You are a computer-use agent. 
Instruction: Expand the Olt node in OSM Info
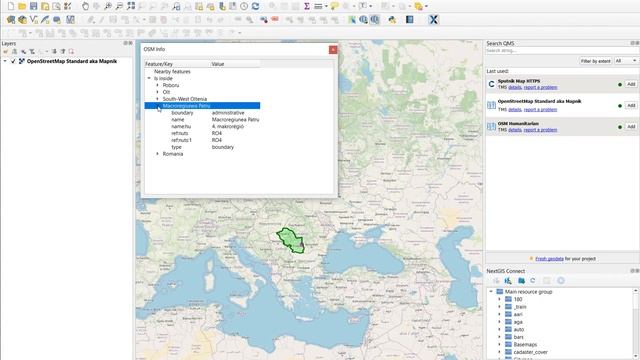[x=158, y=92]
